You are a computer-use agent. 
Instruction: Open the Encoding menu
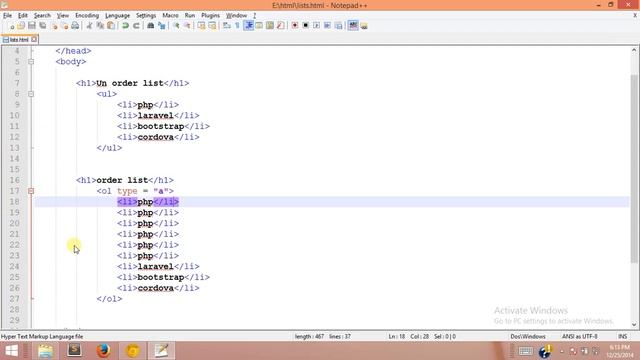(87, 16)
